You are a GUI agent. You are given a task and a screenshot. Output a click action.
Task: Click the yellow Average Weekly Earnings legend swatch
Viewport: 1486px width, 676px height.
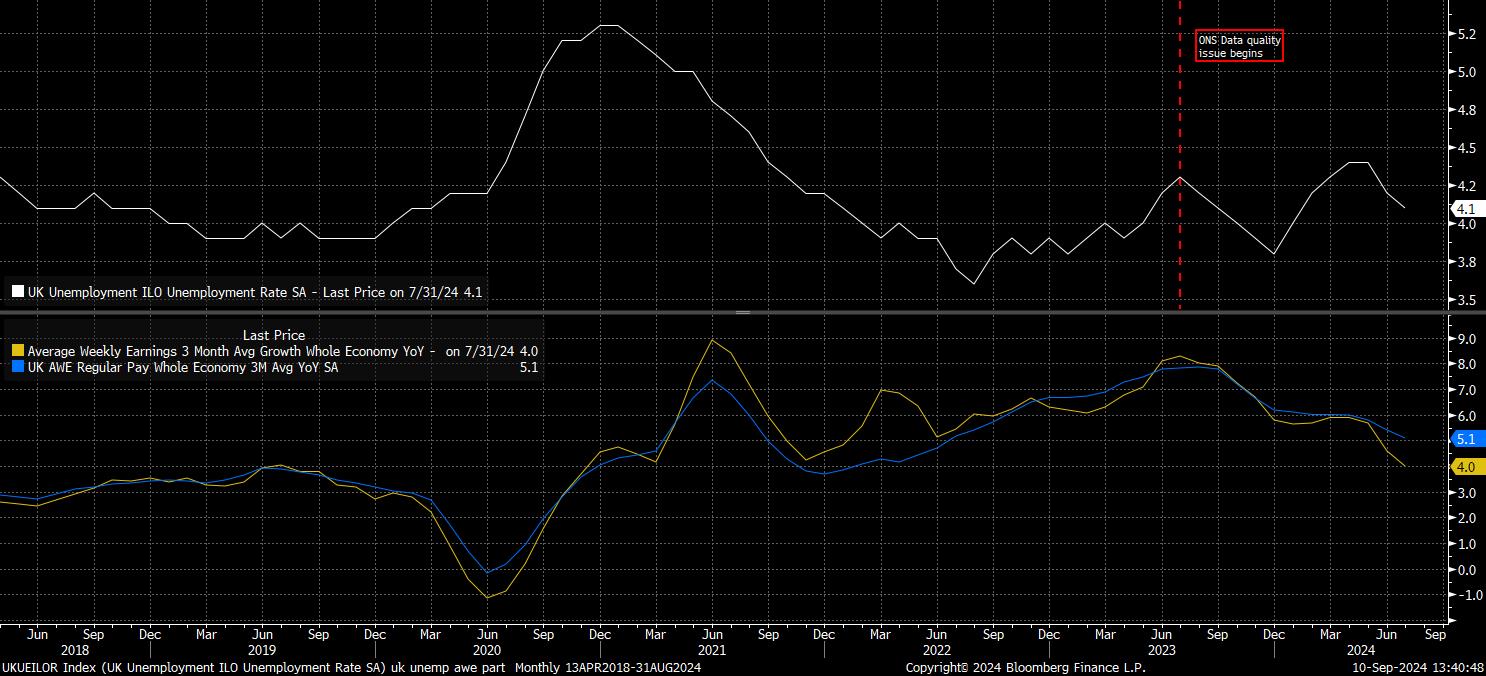tap(17, 352)
